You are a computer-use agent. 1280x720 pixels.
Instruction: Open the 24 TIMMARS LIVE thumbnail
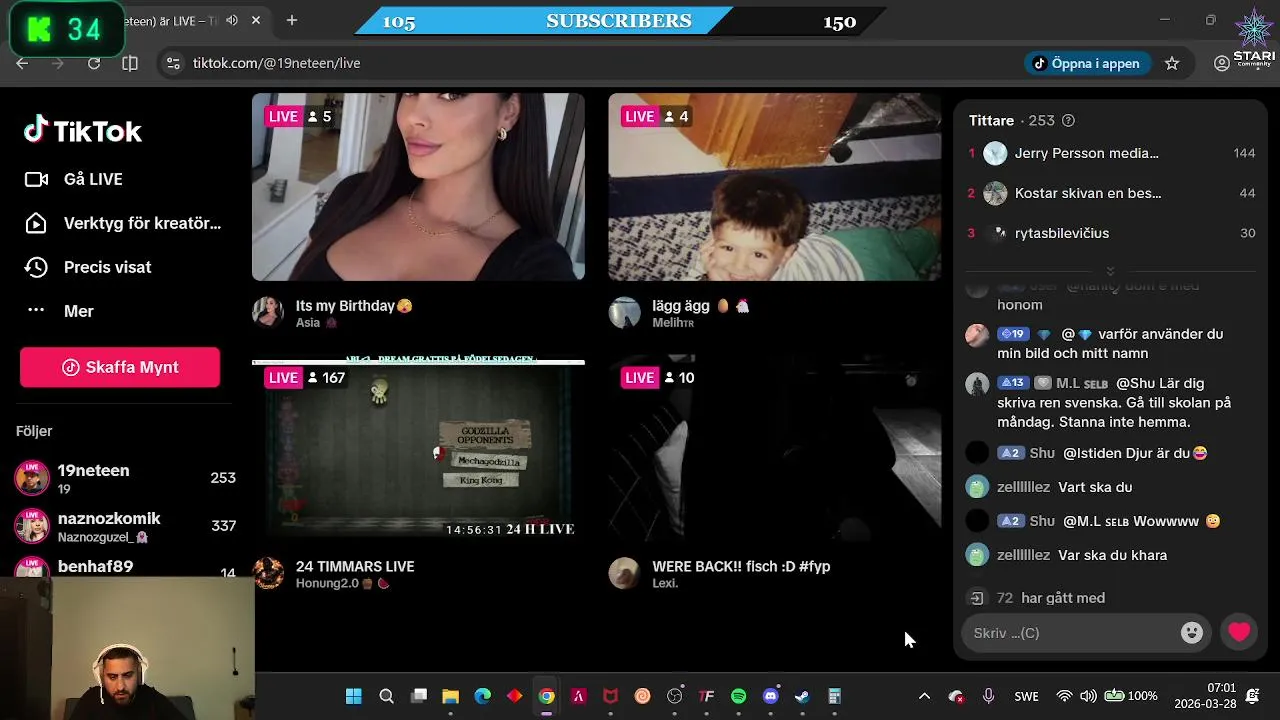pos(418,449)
